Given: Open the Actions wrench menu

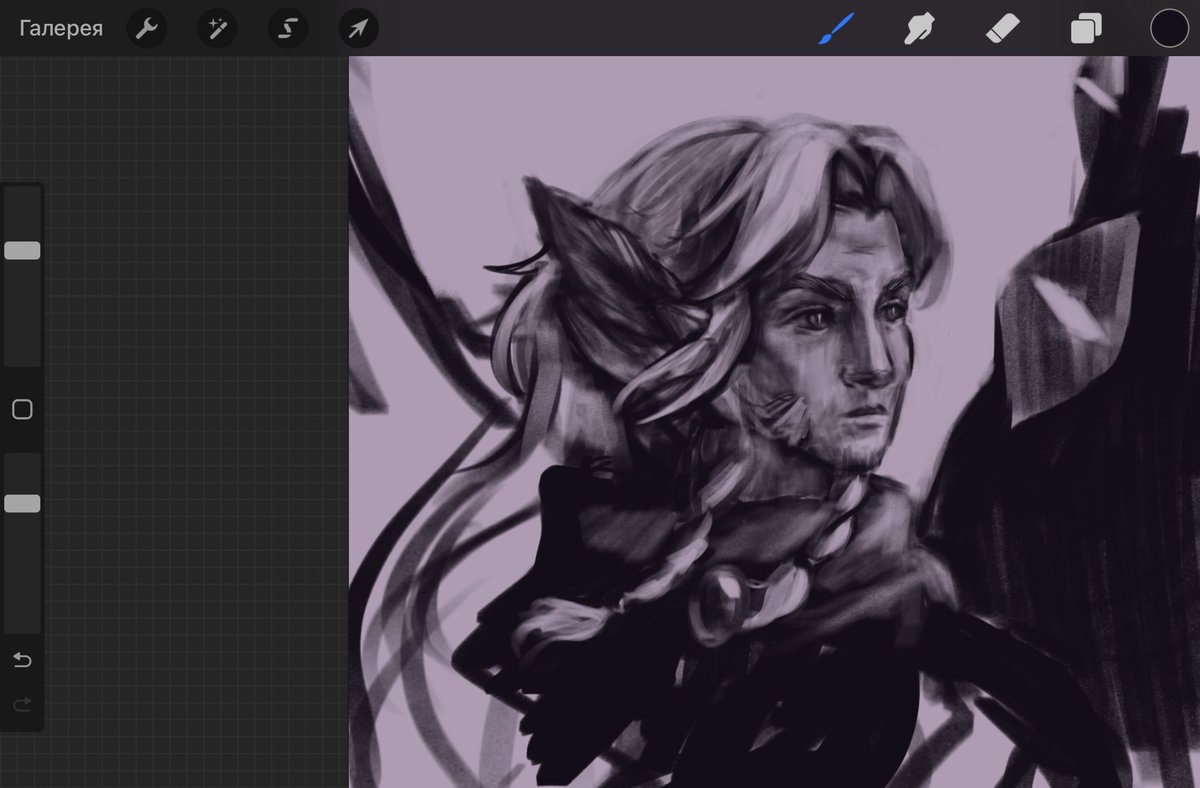Looking at the screenshot, I should pos(146,29).
